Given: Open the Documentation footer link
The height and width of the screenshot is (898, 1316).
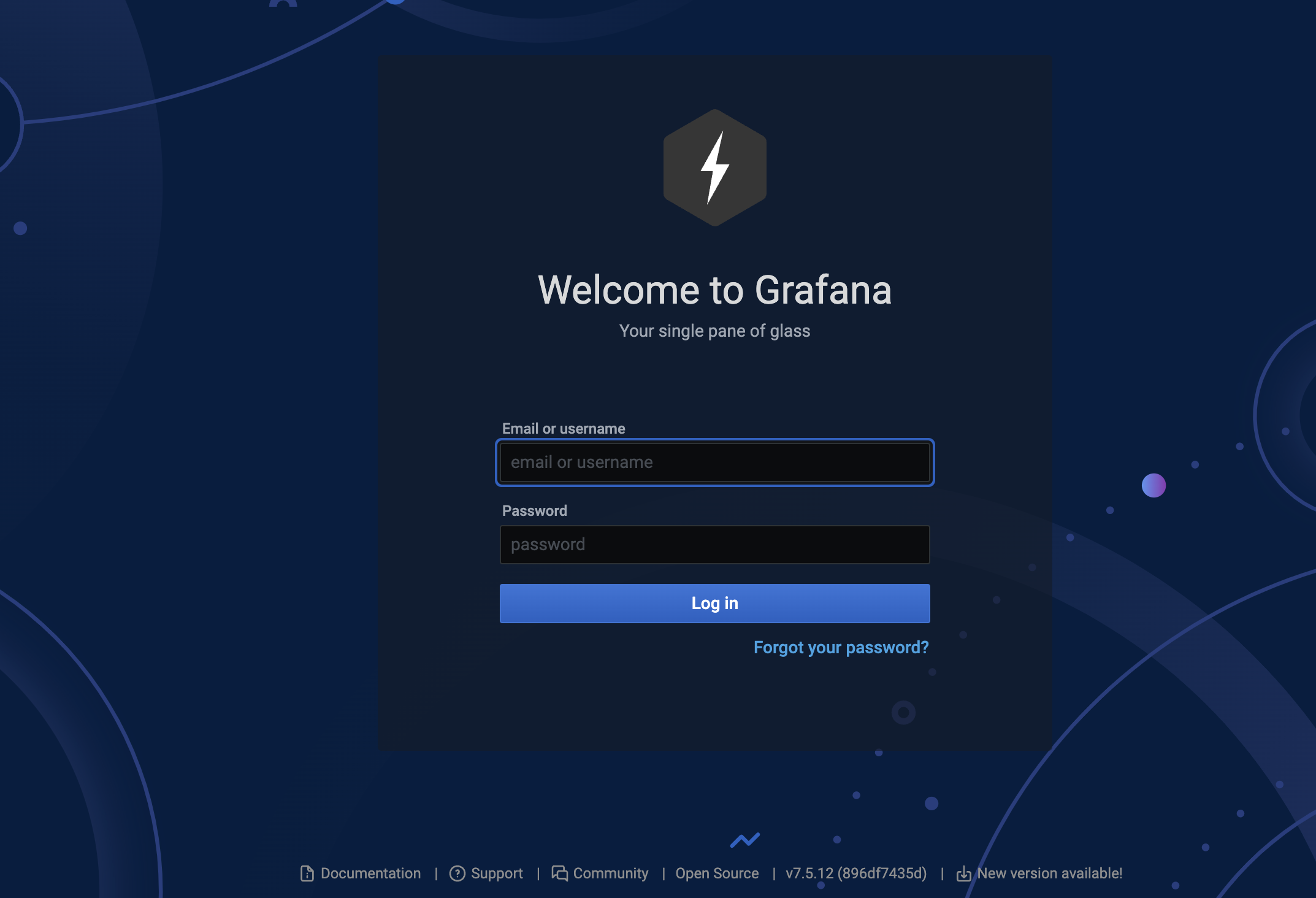Looking at the screenshot, I should [370, 873].
